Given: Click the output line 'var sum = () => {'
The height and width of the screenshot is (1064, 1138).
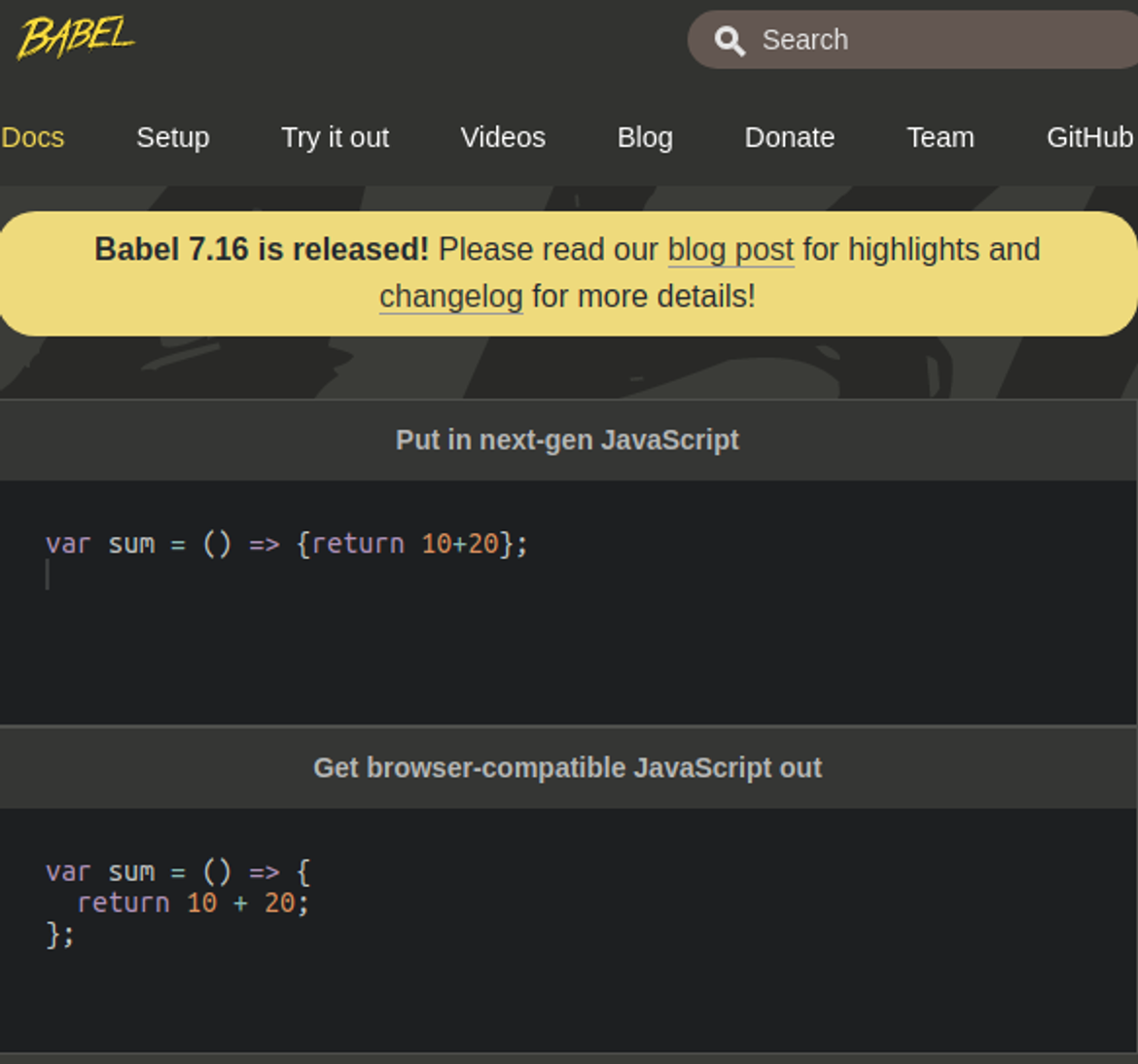Looking at the screenshot, I should tap(178, 871).
